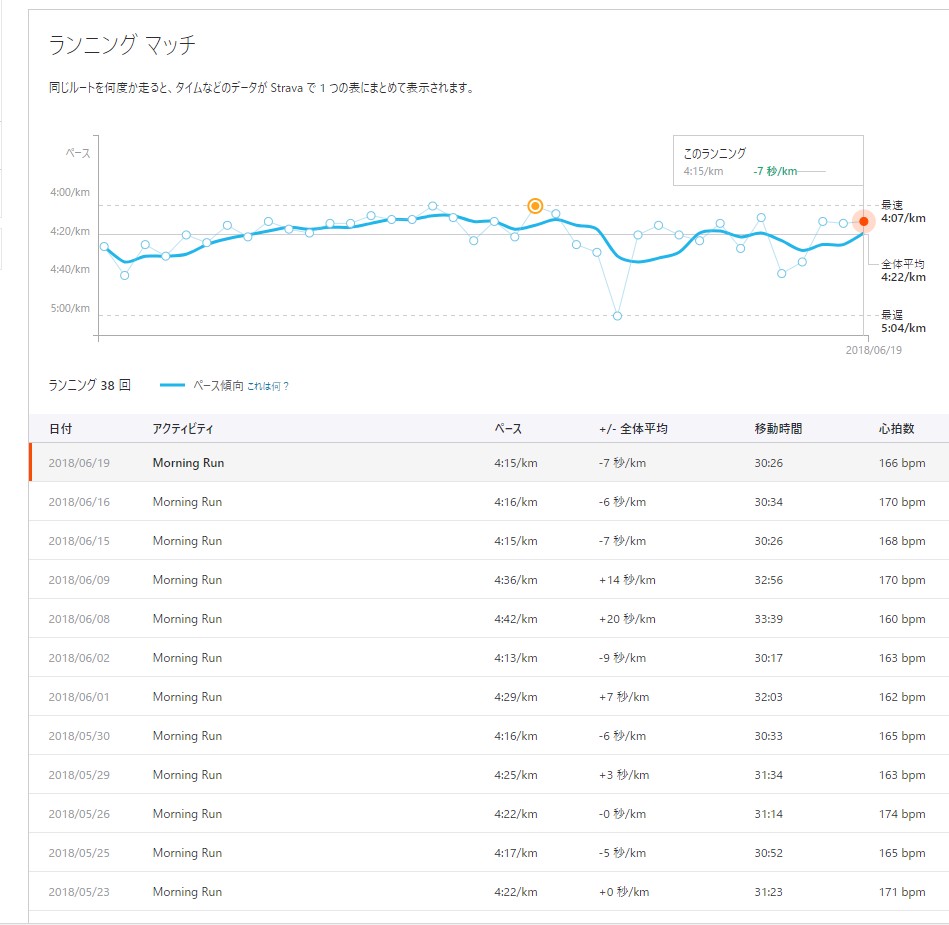Open the 2018/06/02 Morning Run activity
Image resolution: width=949 pixels, height=925 pixels.
(187, 658)
